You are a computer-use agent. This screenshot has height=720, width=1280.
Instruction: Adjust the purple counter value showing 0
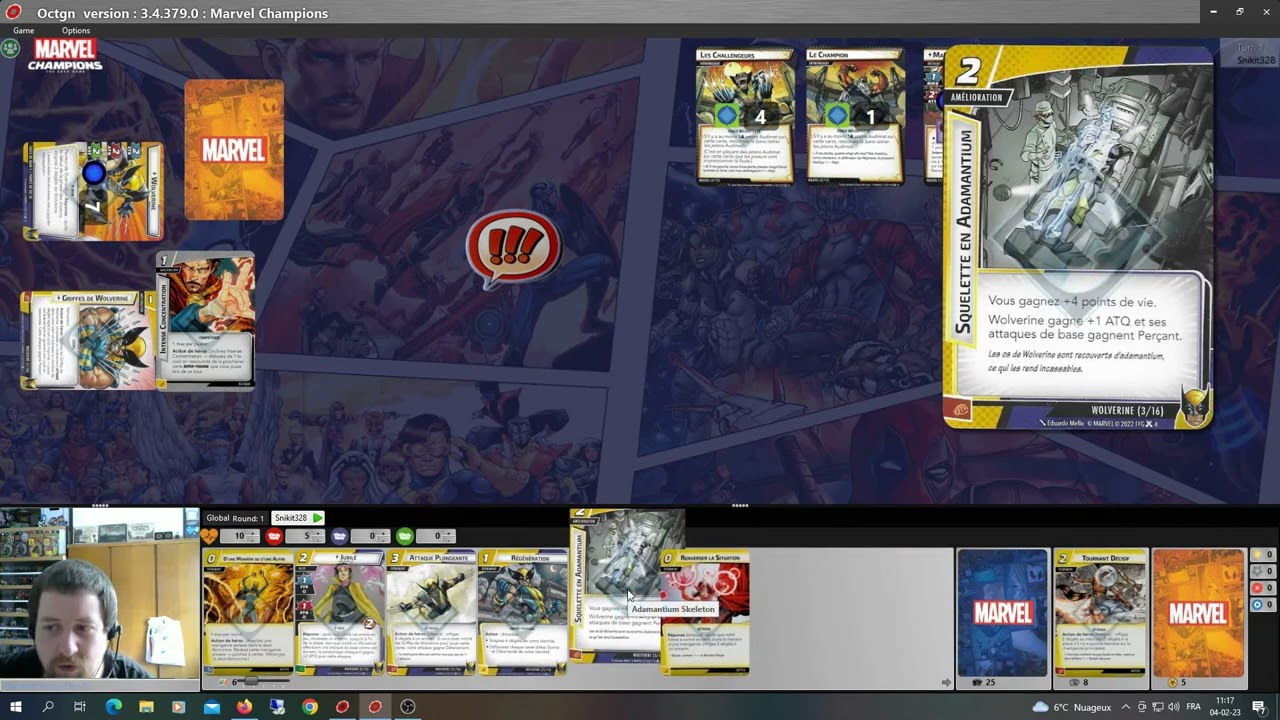pos(371,537)
